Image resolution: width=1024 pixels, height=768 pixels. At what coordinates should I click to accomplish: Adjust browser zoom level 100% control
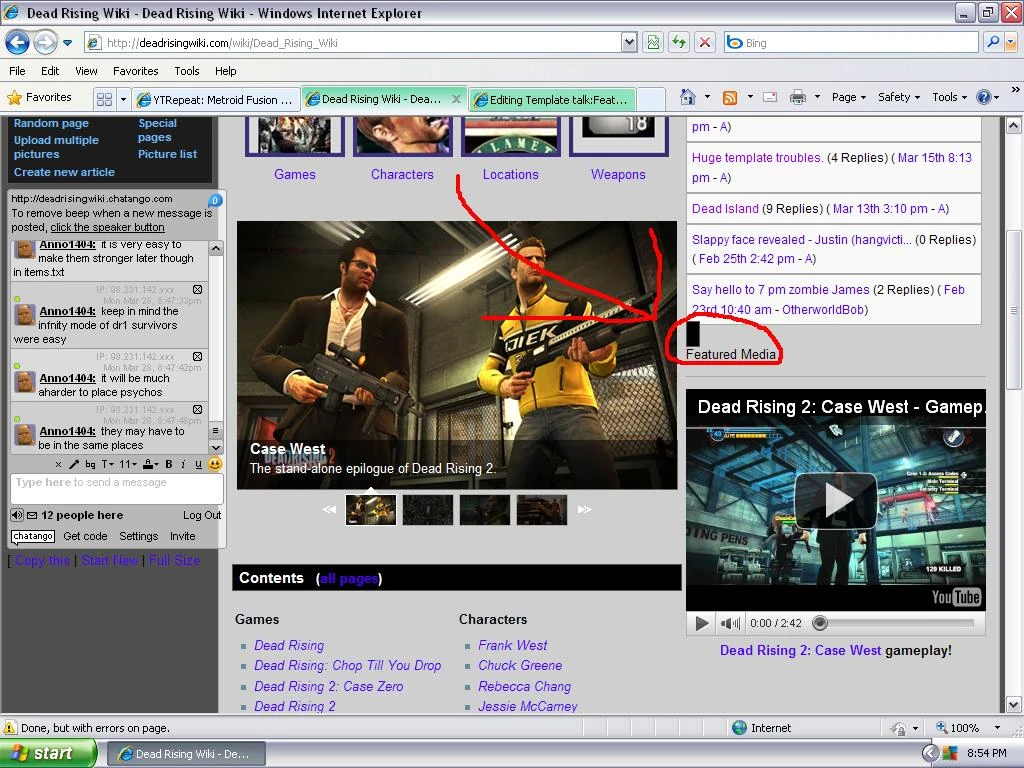(x=968, y=728)
